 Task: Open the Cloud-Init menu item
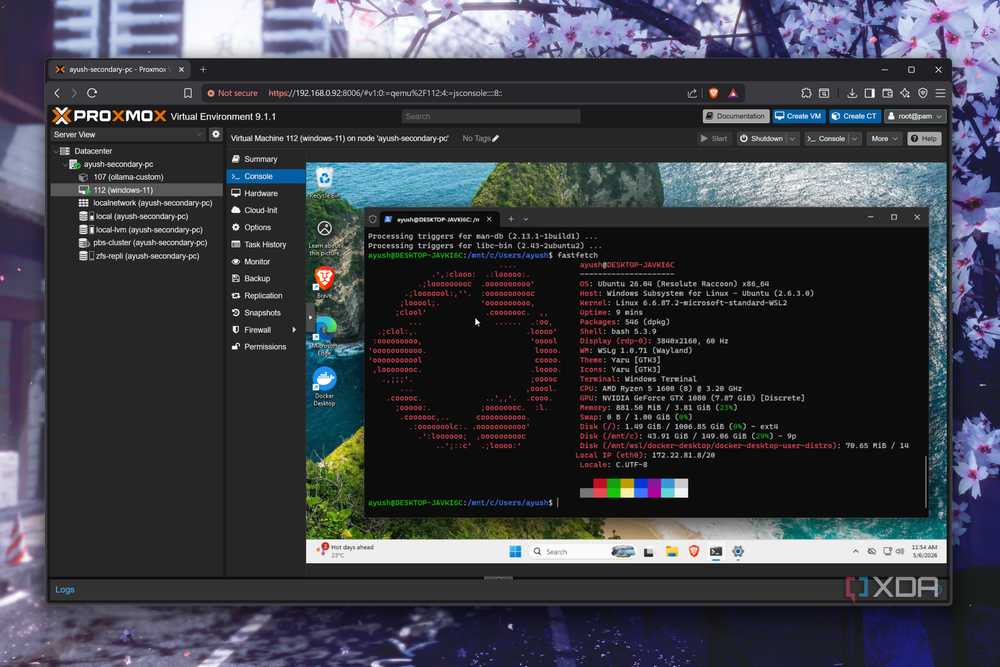coord(266,210)
